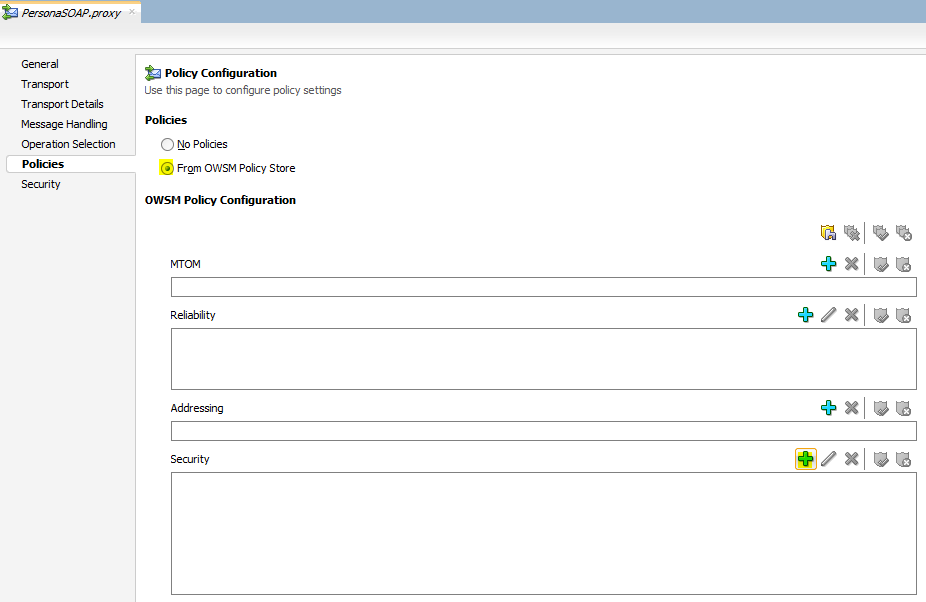Delete the selected Security policy
Screen dimensions: 926x602
coord(852,458)
